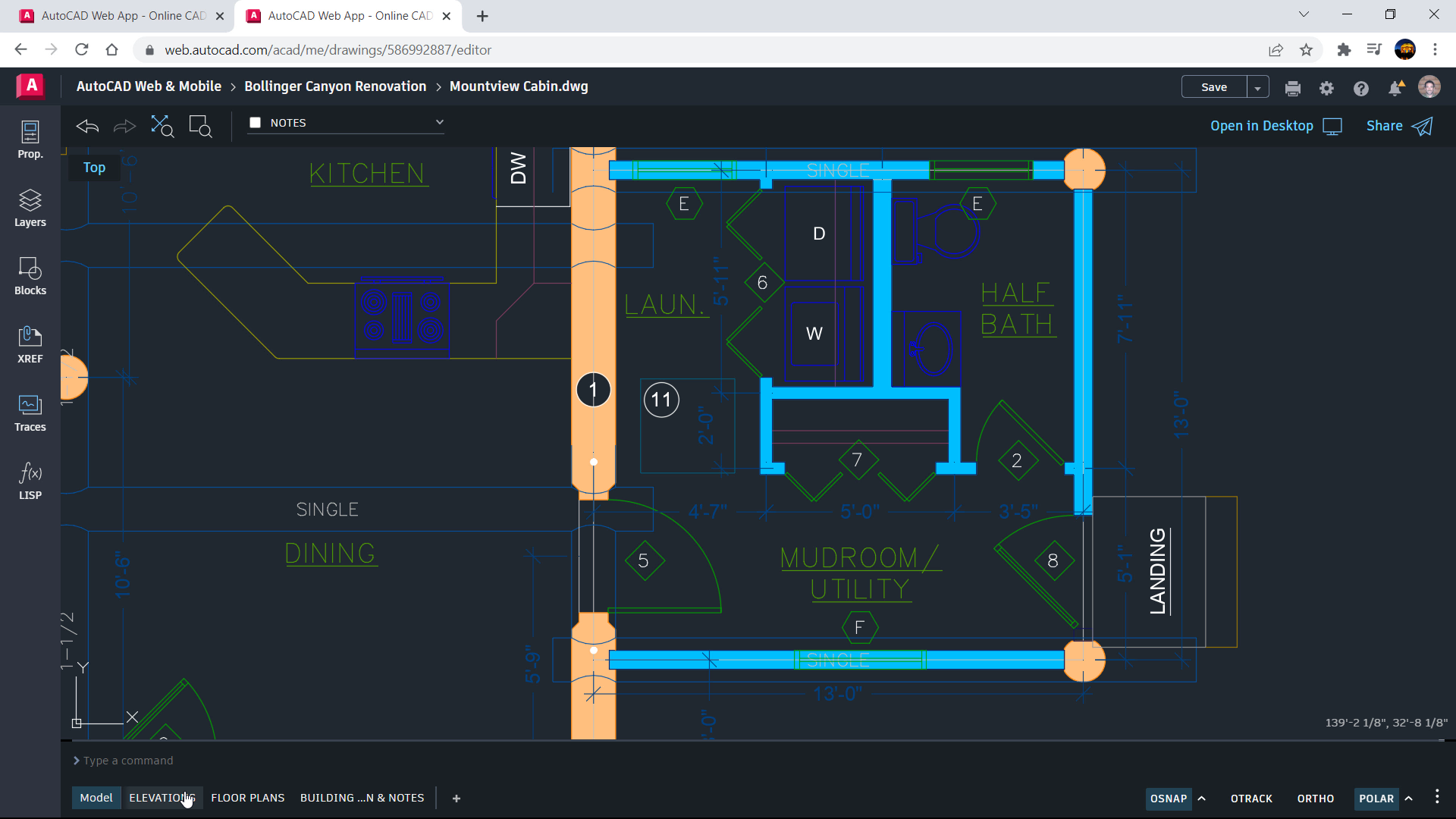The height and width of the screenshot is (819, 1456).
Task: Select the Properties panel icon
Action: click(x=30, y=139)
